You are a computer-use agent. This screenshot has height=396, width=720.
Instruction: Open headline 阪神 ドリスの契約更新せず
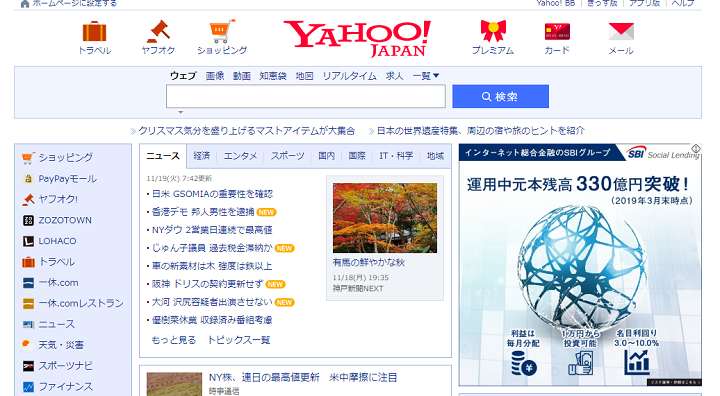click(x=208, y=284)
